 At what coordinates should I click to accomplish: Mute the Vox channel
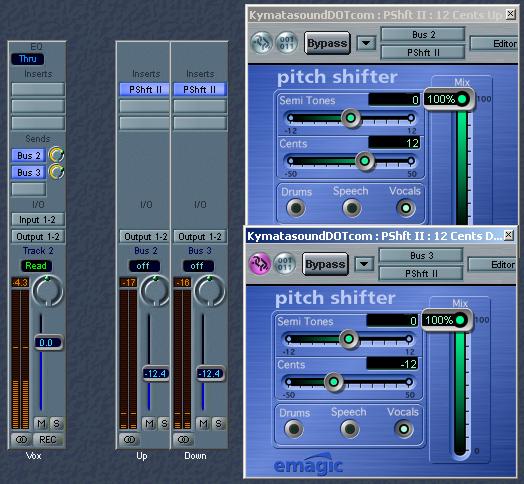(x=41, y=424)
